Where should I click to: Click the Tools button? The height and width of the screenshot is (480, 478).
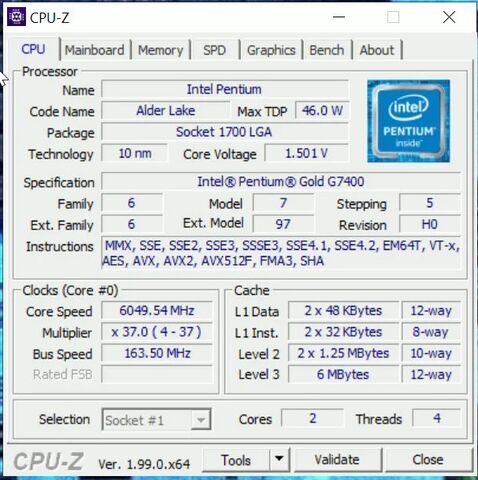236,460
